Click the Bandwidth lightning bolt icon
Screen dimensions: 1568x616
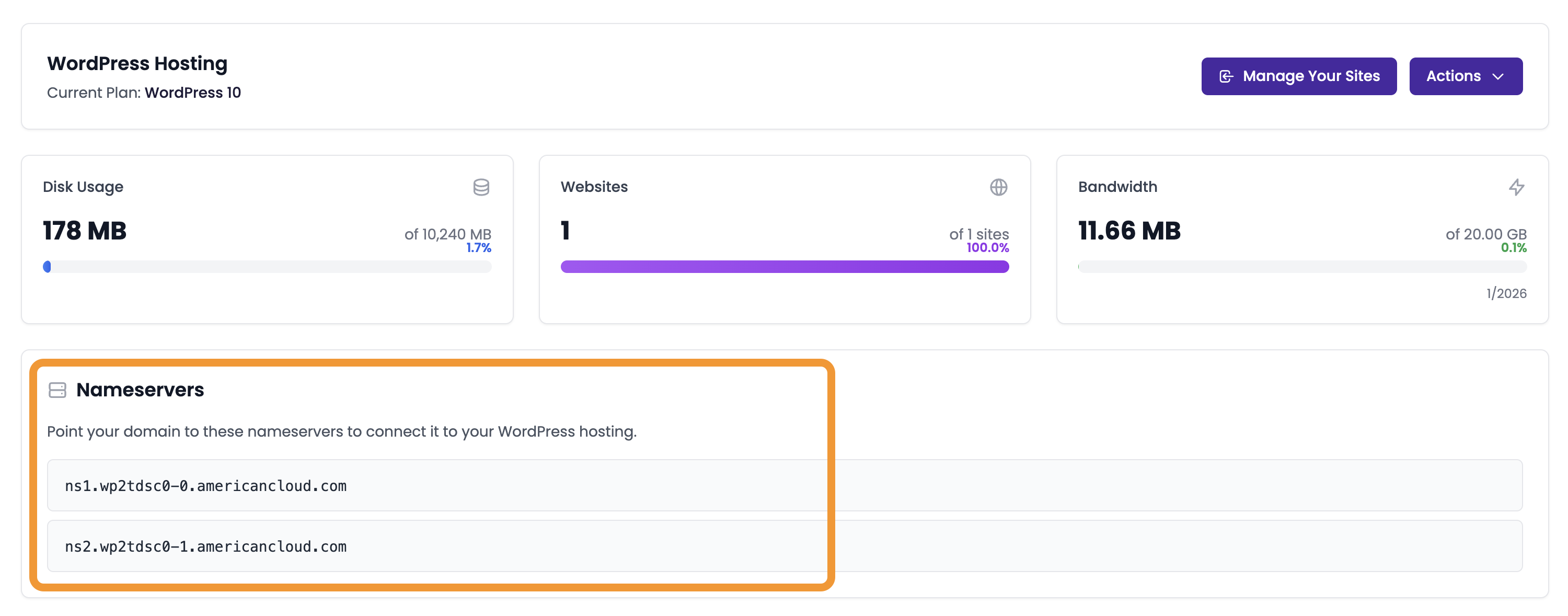pos(1516,187)
